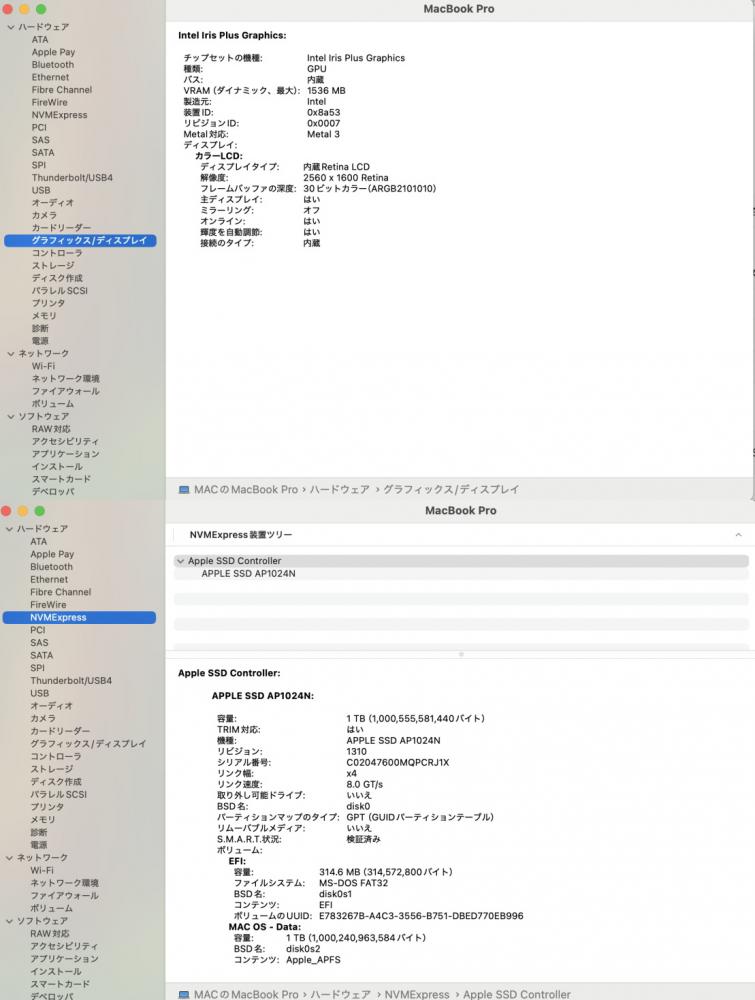Select the highlighted NVMExpress item in the lower sidebar
The height and width of the screenshot is (1000, 755).
point(79,617)
